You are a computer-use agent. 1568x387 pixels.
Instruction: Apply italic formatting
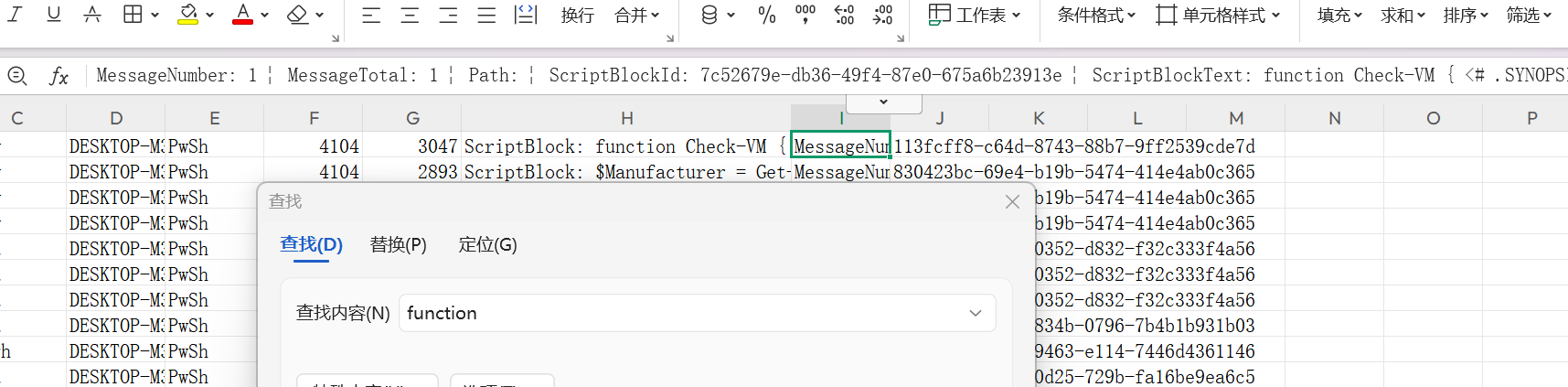[x=16, y=15]
